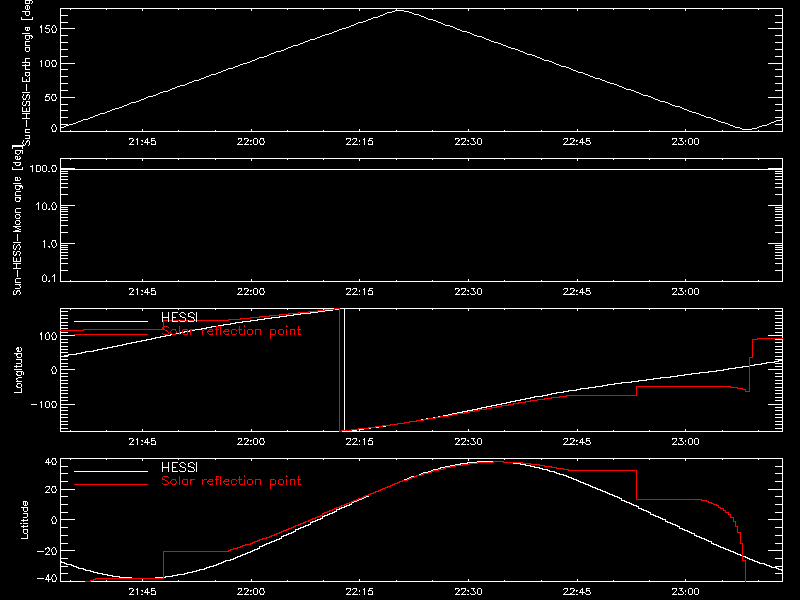This screenshot has height=600, width=800.
Task: Click 23:00 label under Moon angle plot
Action: pyautogui.click(x=686, y=291)
